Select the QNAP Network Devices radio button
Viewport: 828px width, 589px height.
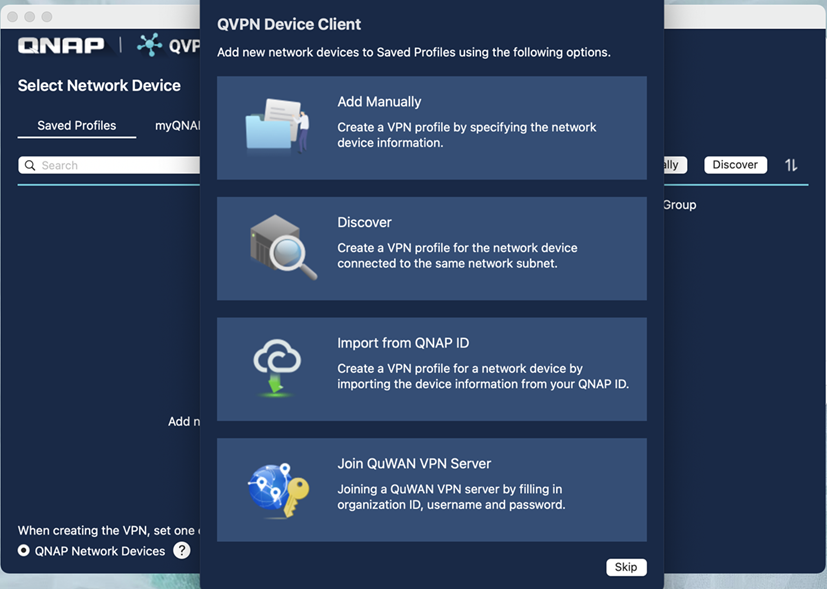(x=23, y=550)
